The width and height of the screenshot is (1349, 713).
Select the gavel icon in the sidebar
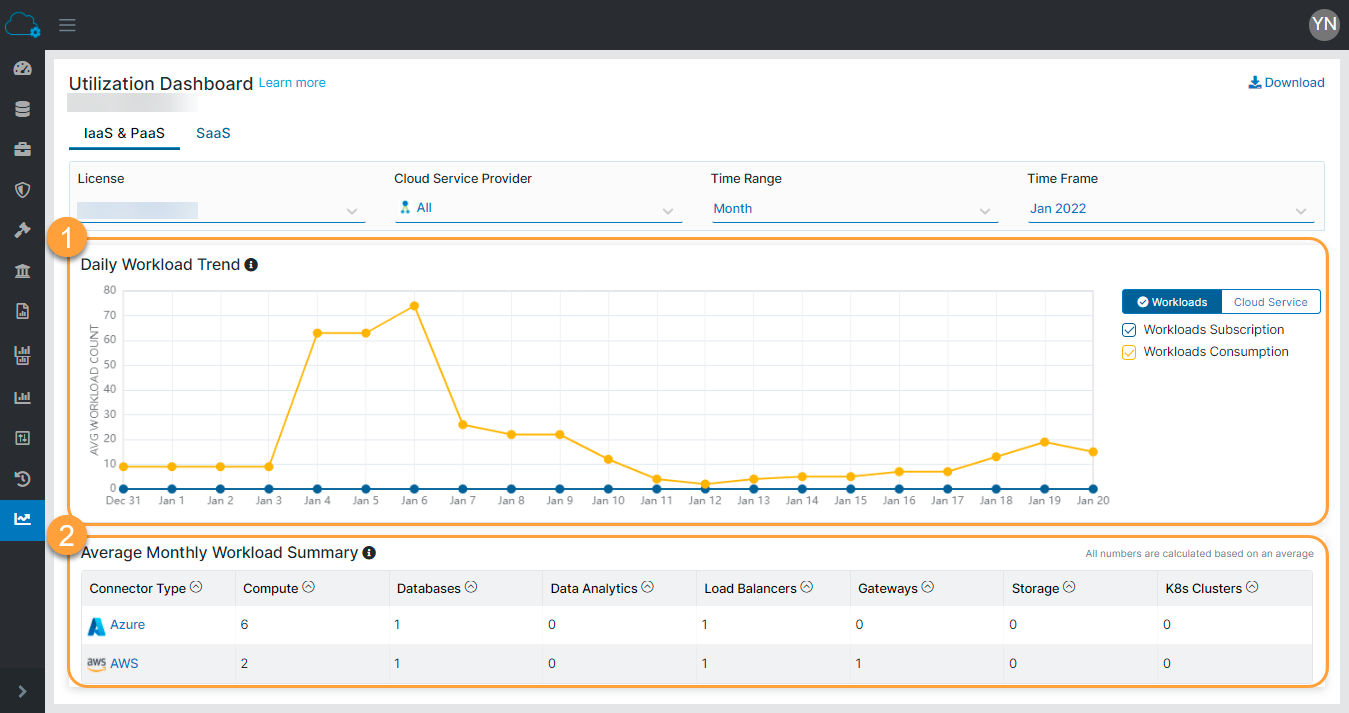22,230
